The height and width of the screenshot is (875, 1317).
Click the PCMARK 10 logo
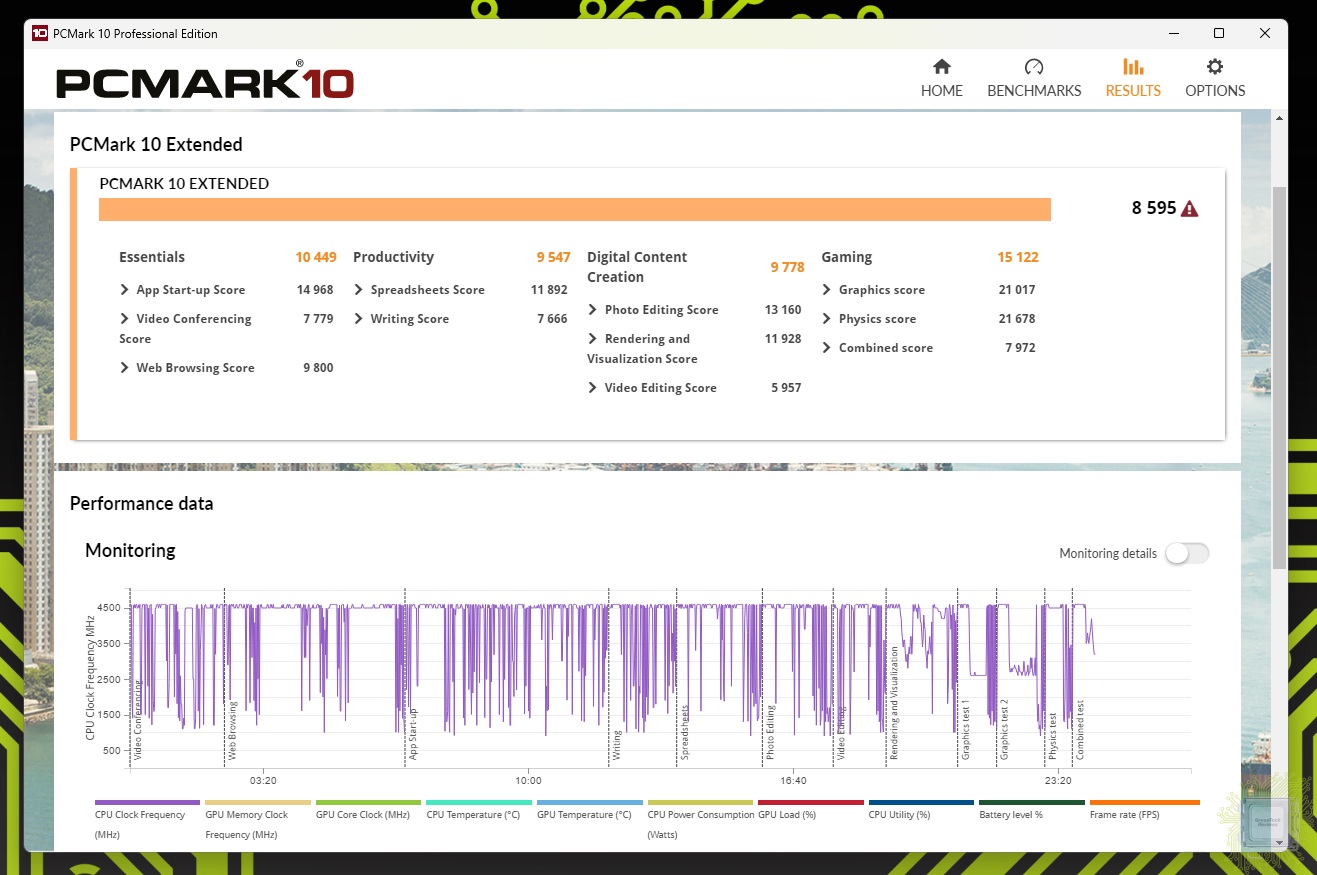pos(205,80)
